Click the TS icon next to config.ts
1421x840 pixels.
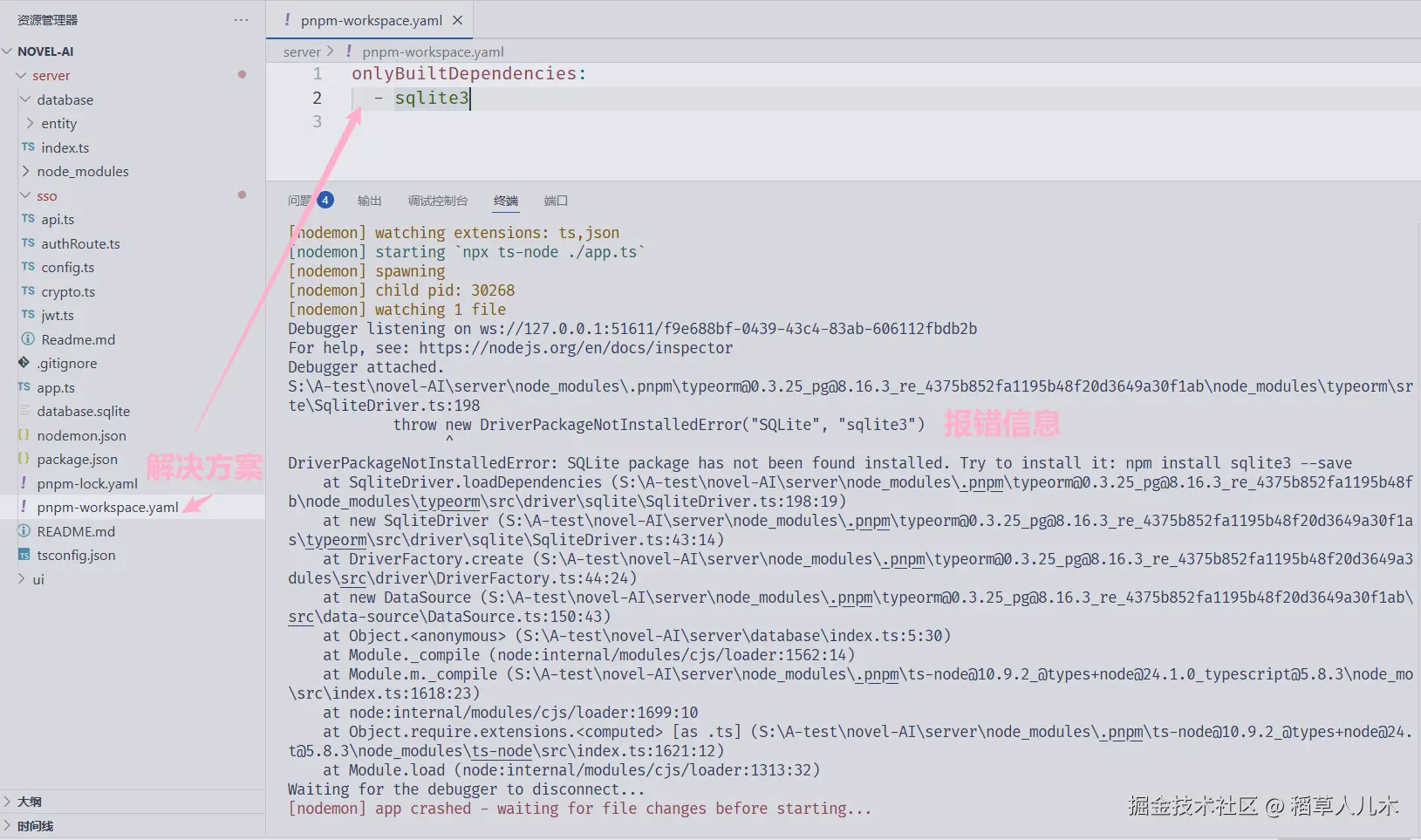[29, 267]
